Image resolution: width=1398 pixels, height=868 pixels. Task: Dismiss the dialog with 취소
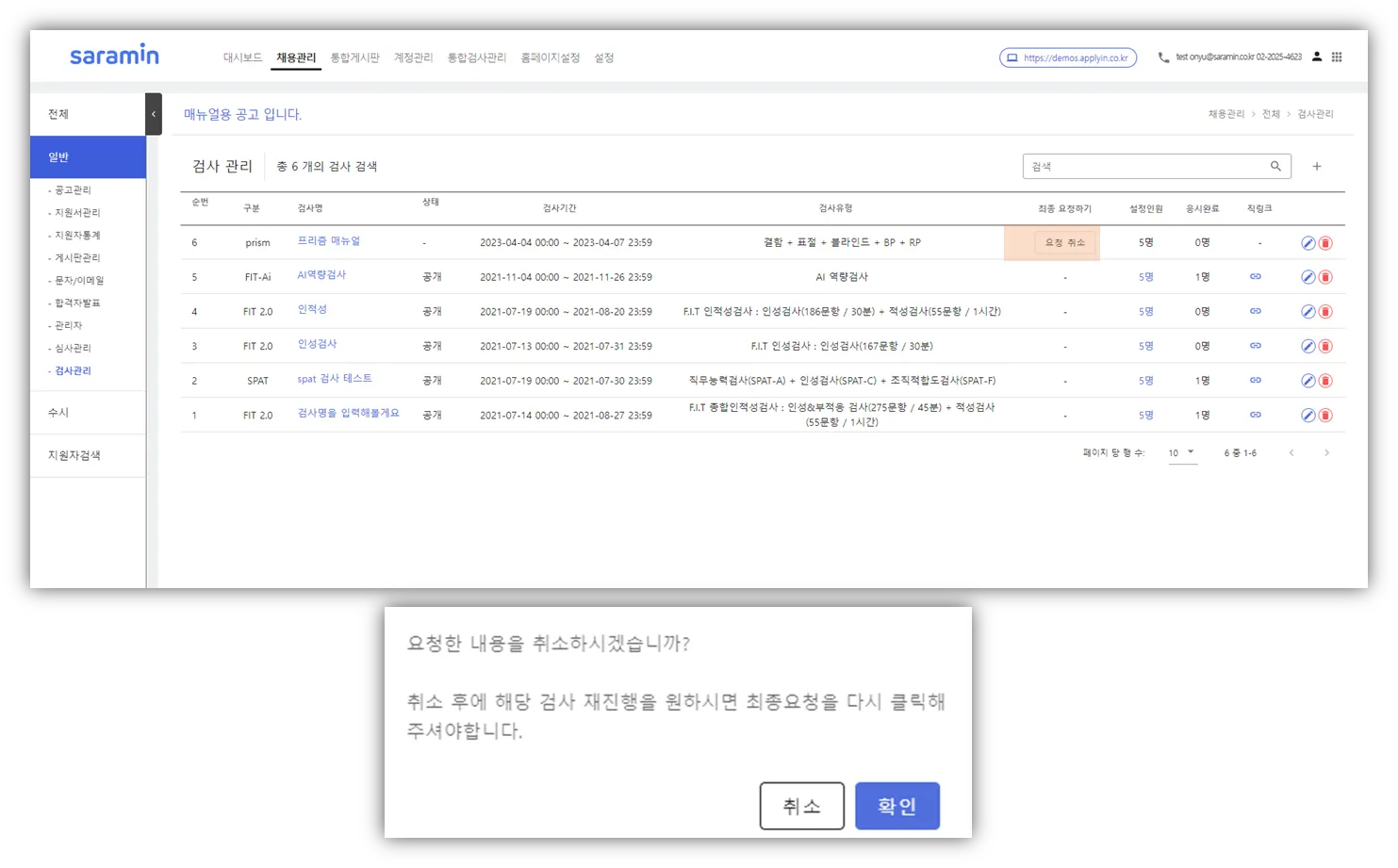(802, 806)
